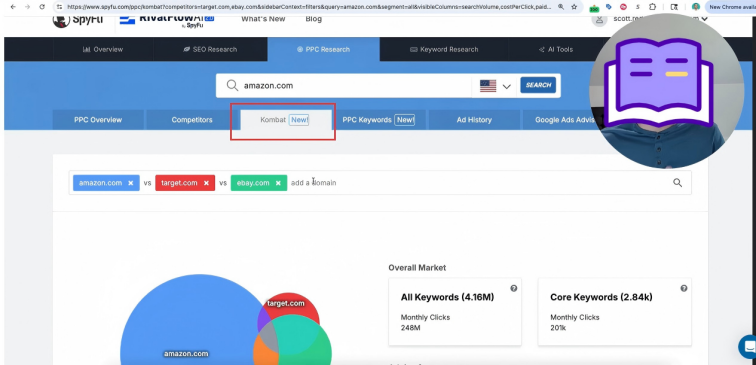This screenshot has height=365, width=756.
Task: Switch to the SEO Research tab
Action: point(210,49)
